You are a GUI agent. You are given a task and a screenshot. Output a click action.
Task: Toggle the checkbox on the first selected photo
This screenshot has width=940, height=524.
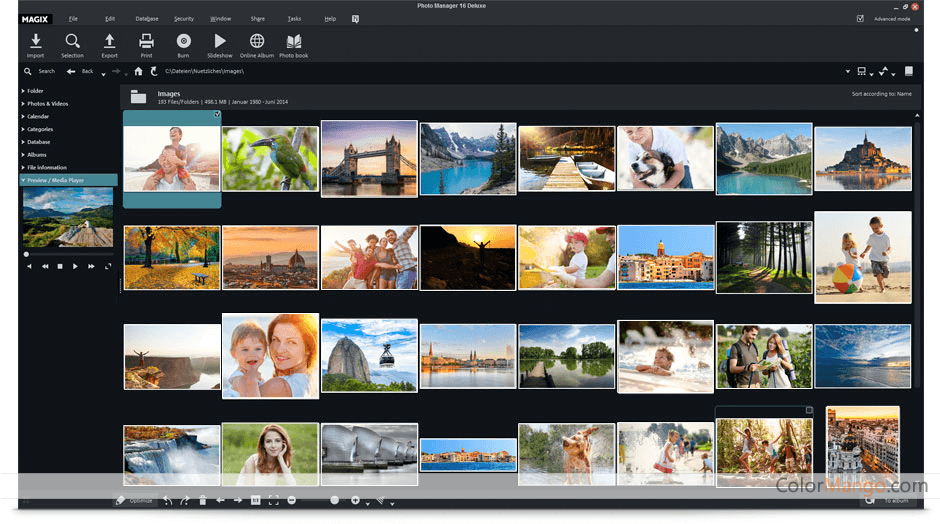coord(216,115)
